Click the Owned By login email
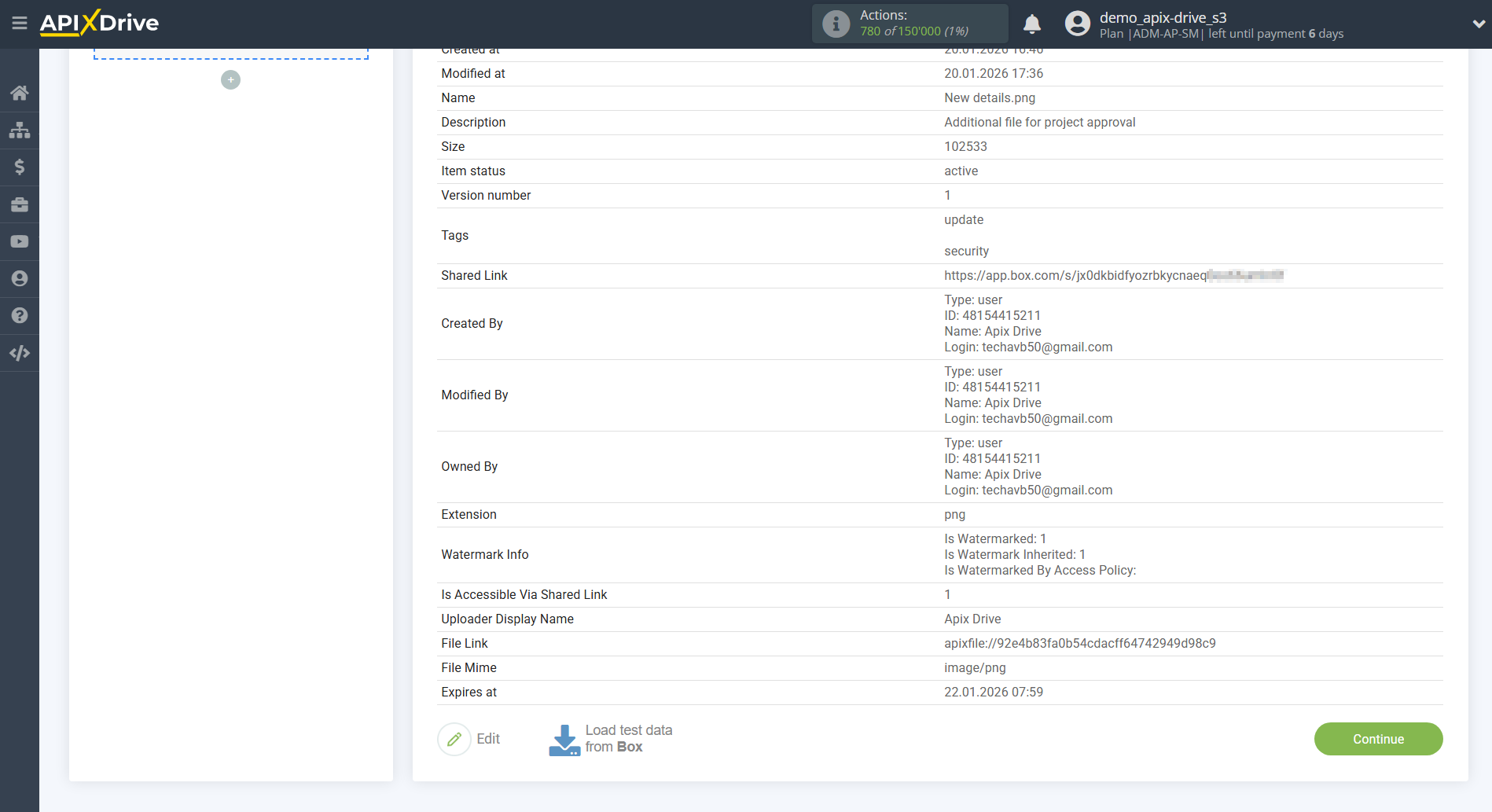 [1047, 490]
